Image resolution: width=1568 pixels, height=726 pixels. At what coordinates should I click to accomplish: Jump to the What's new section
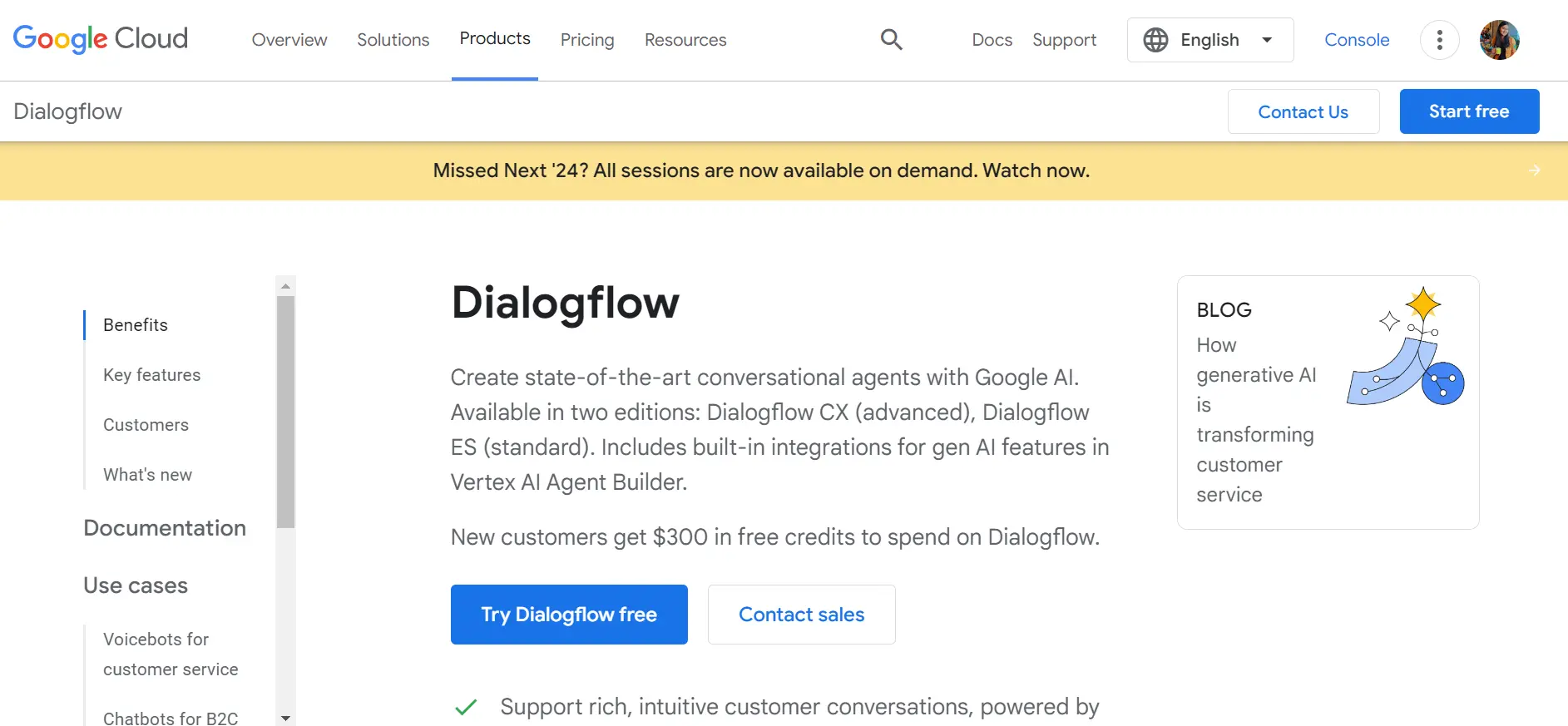(148, 475)
